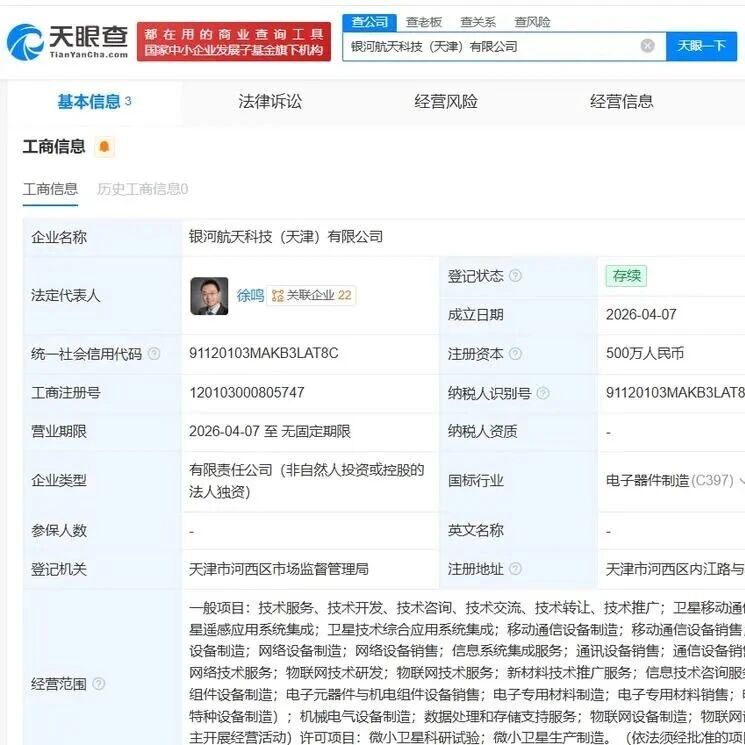Click help icon next to 注册地址

click(x=515, y=569)
